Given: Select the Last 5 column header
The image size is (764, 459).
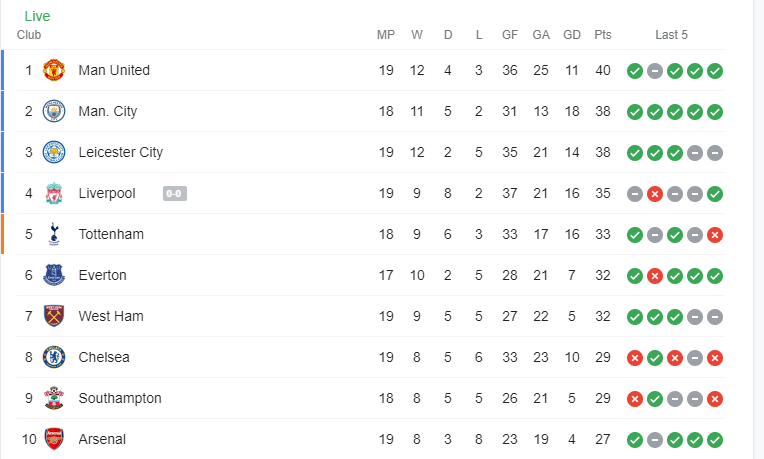Looking at the screenshot, I should 671,35.
